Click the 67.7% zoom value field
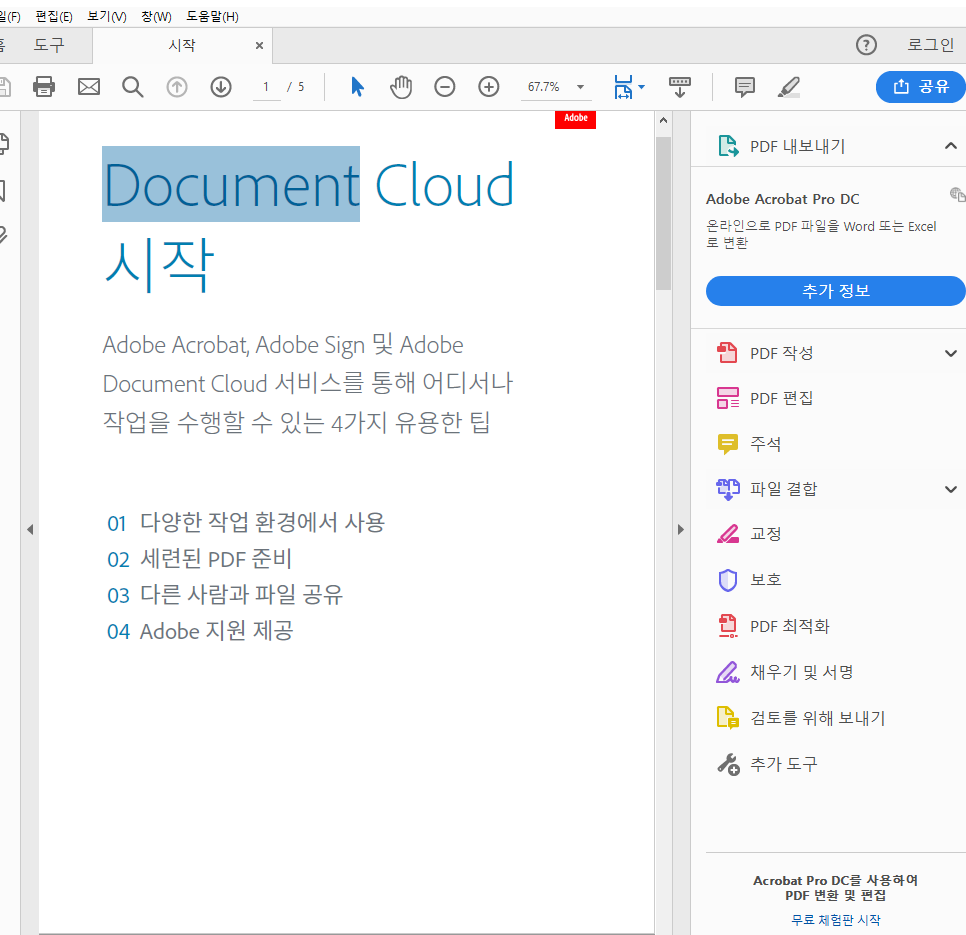The height and width of the screenshot is (935, 966). click(x=545, y=87)
